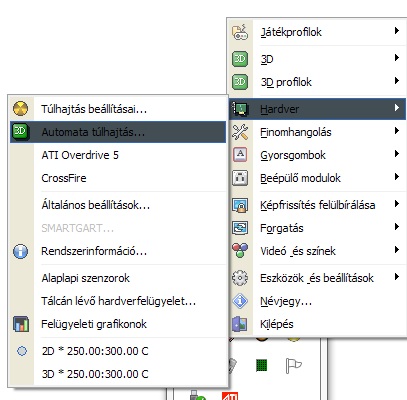Expand the 3D submenu arrow
407x400 pixels.
click(396, 58)
